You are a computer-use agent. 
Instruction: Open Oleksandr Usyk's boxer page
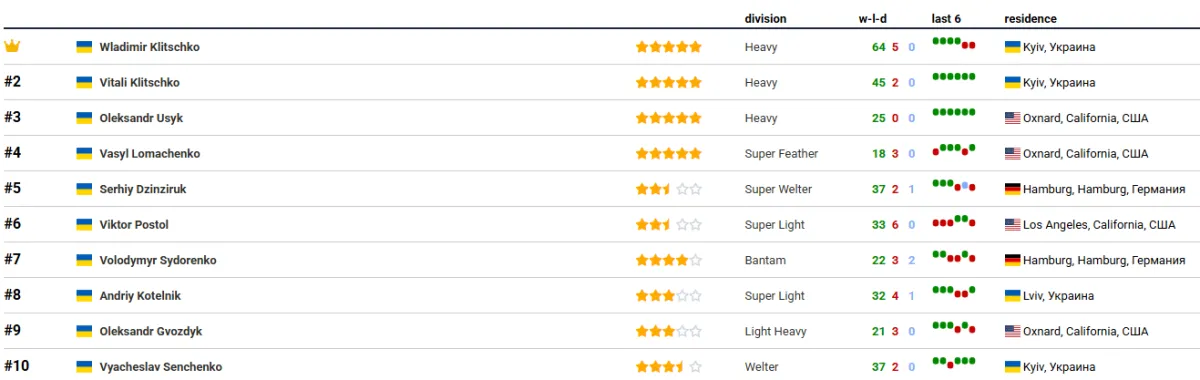click(x=141, y=118)
